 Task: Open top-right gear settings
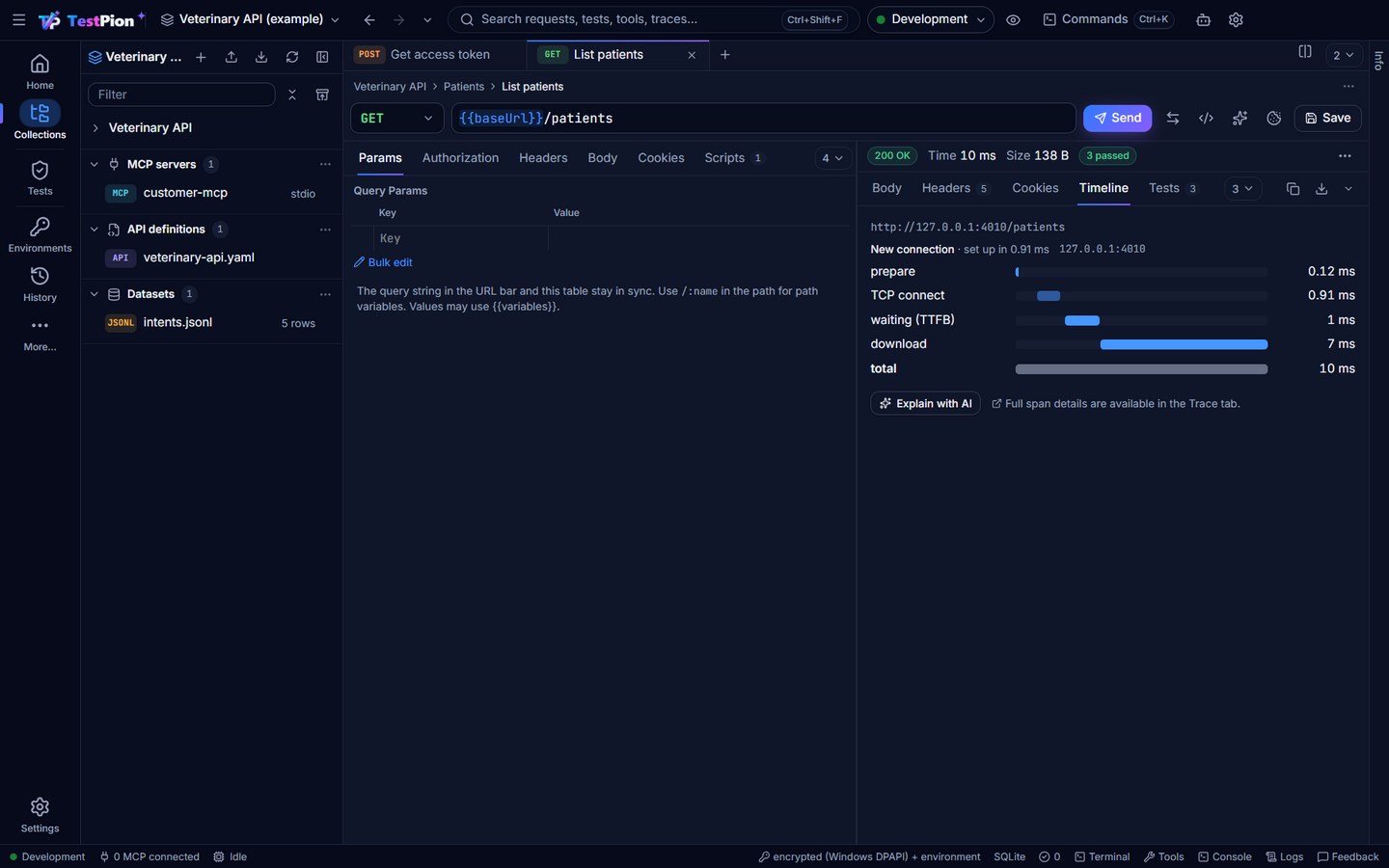coord(1236,19)
